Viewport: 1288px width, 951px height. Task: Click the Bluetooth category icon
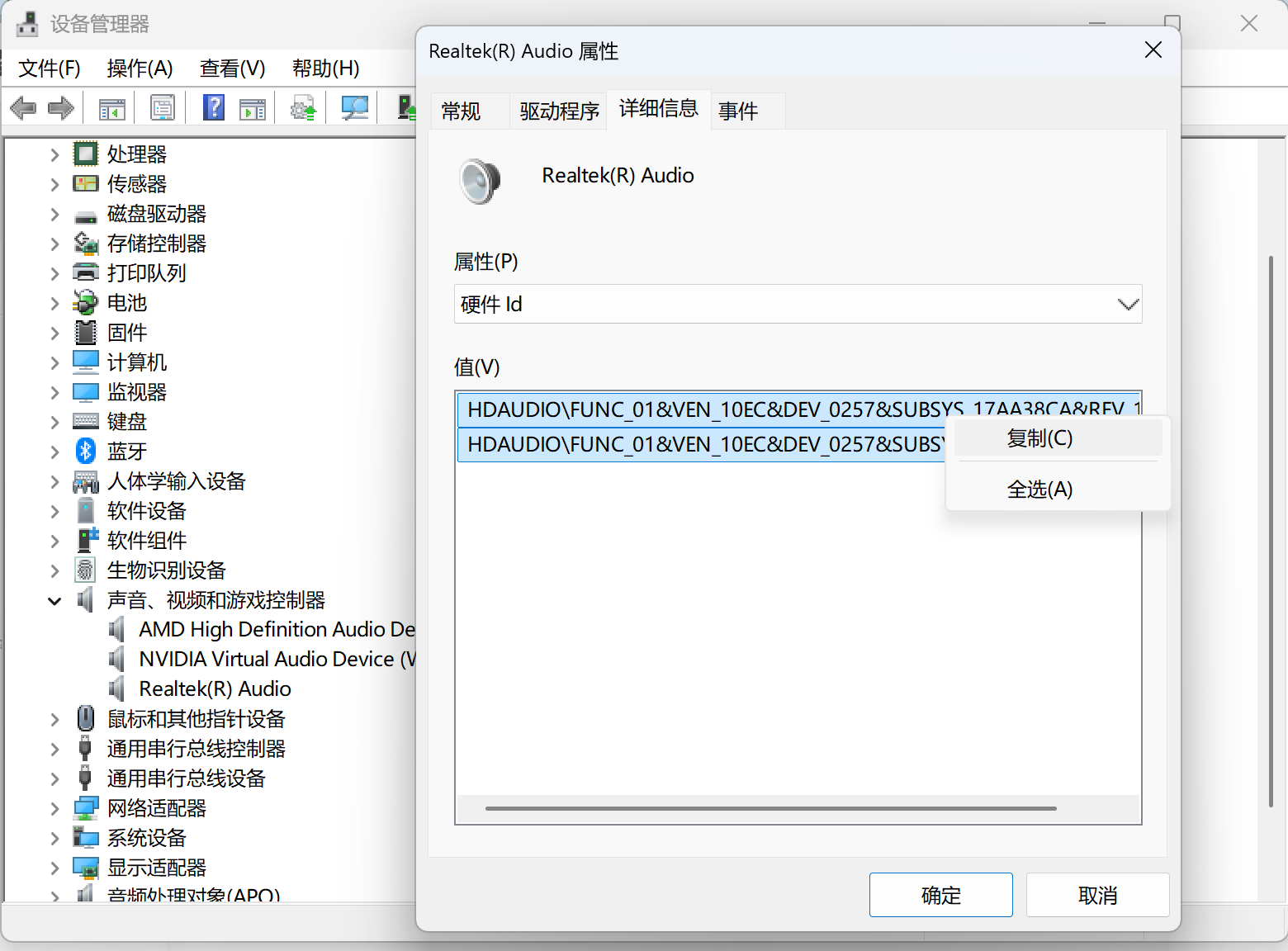86,451
